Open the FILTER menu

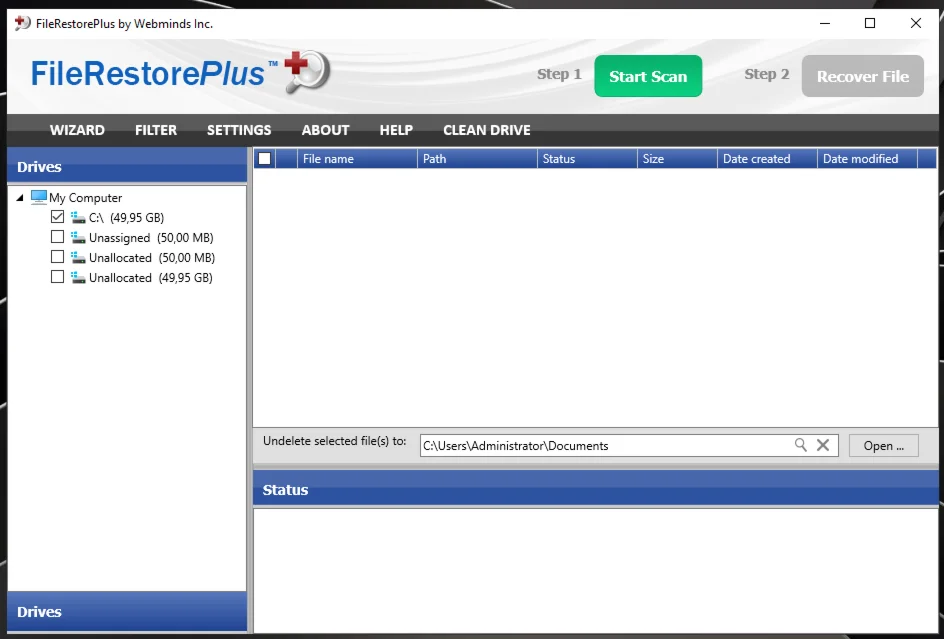point(156,130)
